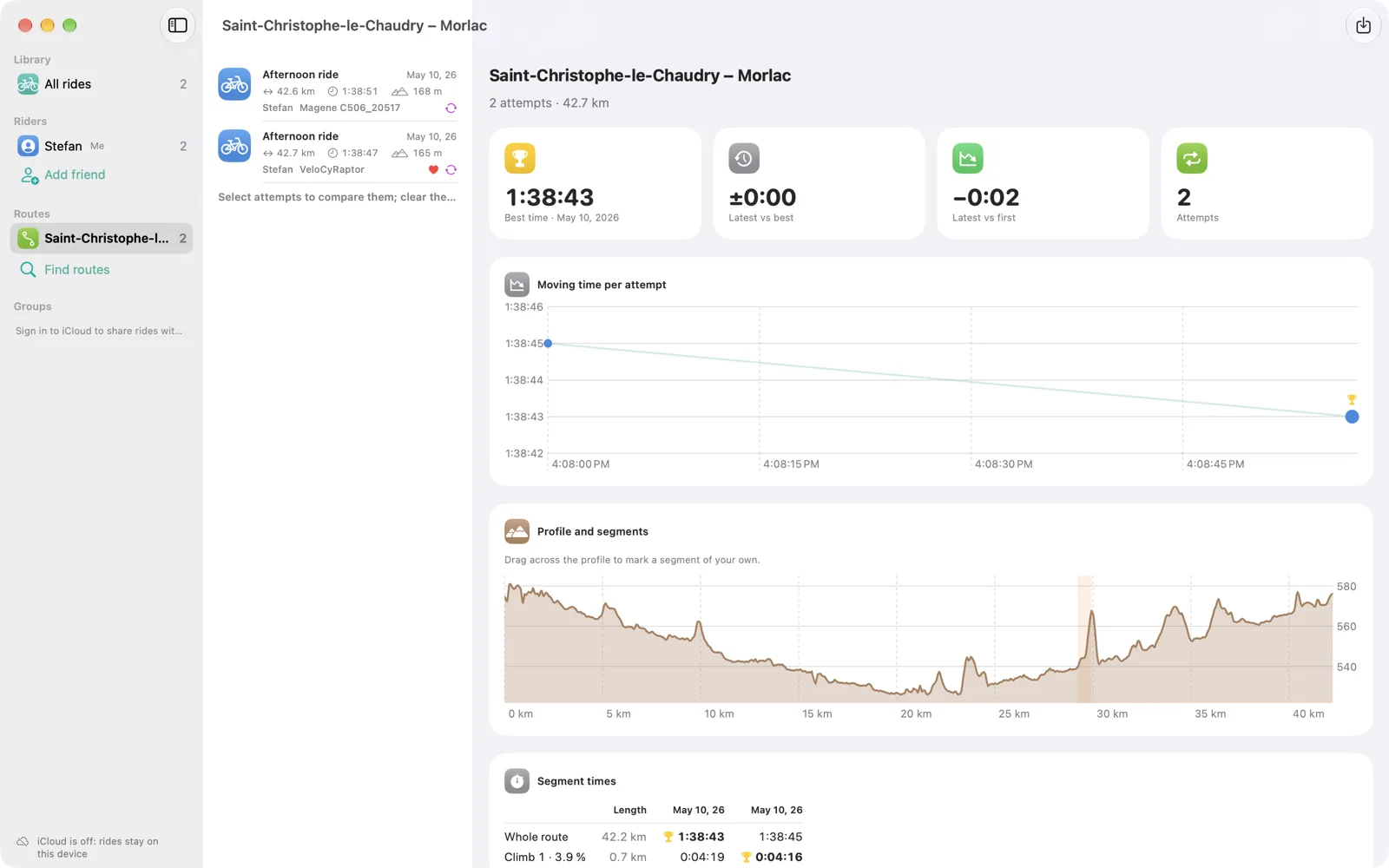Viewport: 1389px width, 868px height.
Task: Click the Latest vs first chart icon
Action: 967,158
